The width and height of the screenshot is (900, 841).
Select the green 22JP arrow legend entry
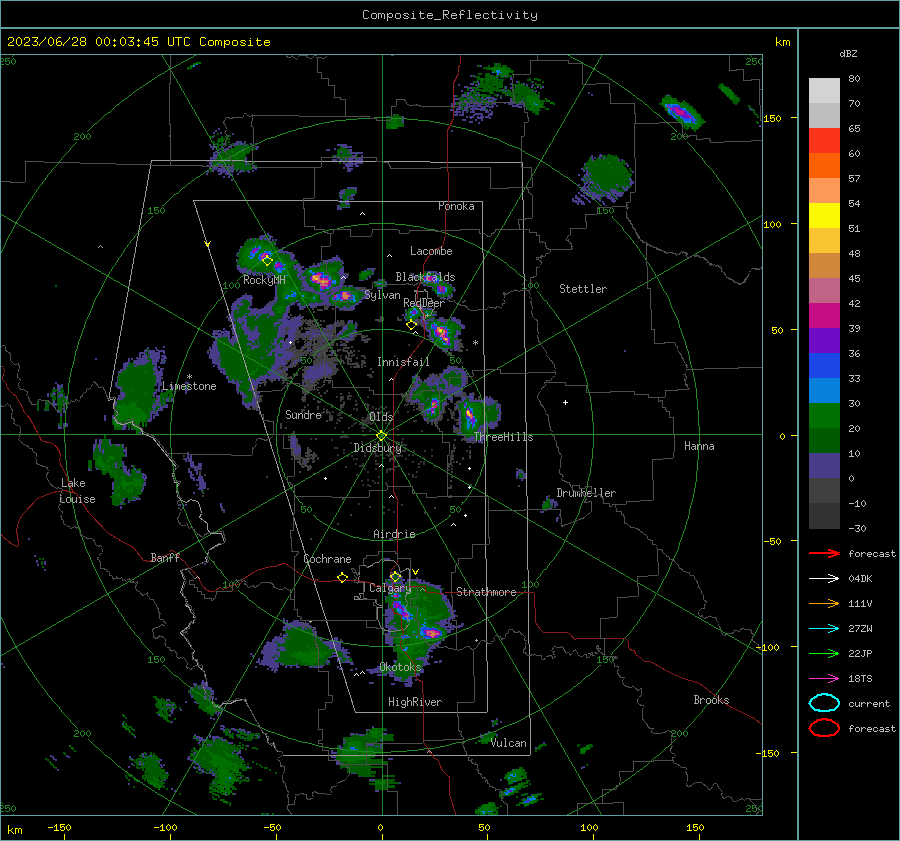(x=824, y=653)
